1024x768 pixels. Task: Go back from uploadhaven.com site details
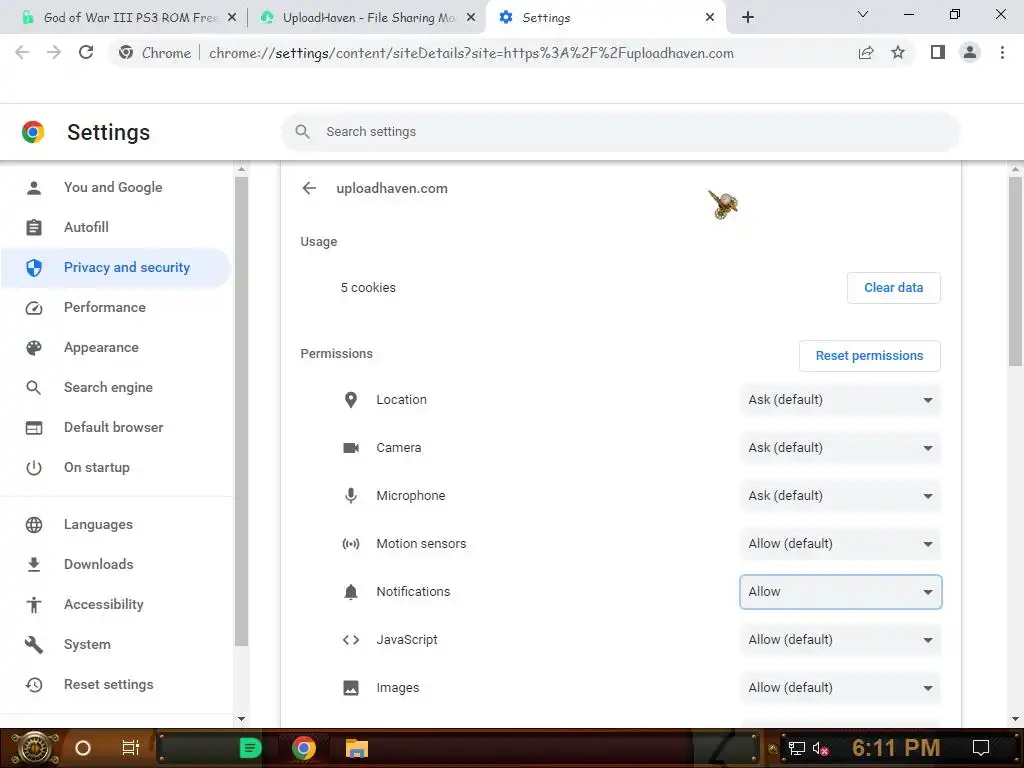tap(309, 188)
